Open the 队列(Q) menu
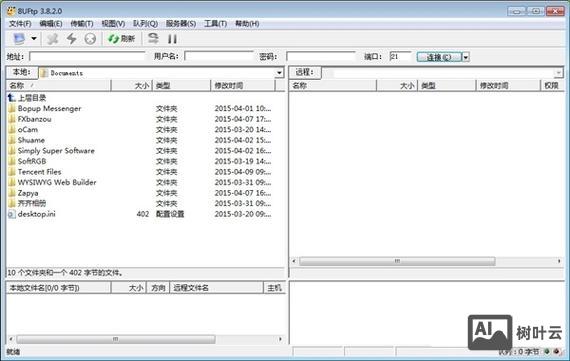This screenshot has width=570, height=361. [x=145, y=24]
